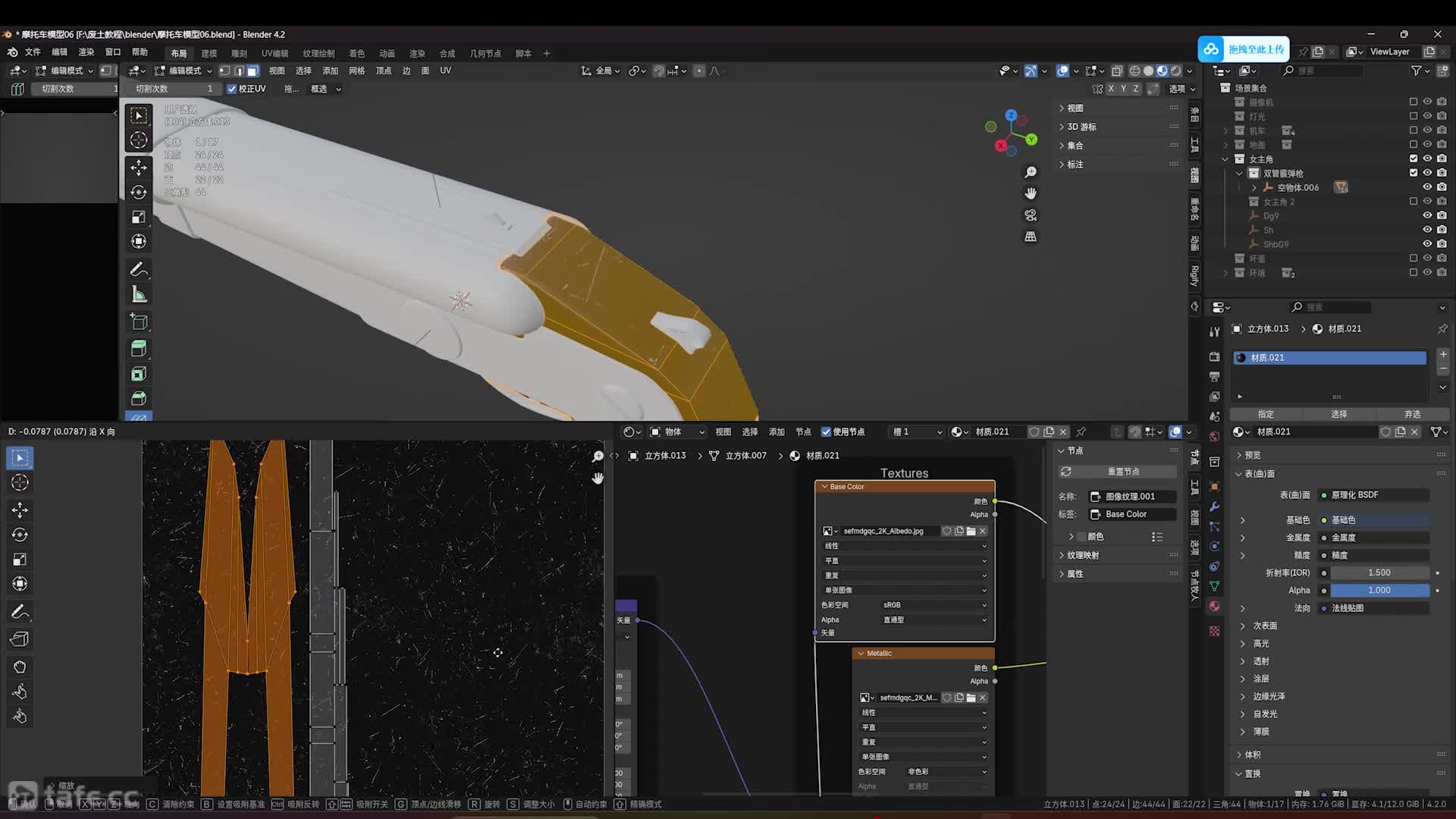Select the Inset Faces tool
Image resolution: width=1456 pixels, height=819 pixels.
139,374
